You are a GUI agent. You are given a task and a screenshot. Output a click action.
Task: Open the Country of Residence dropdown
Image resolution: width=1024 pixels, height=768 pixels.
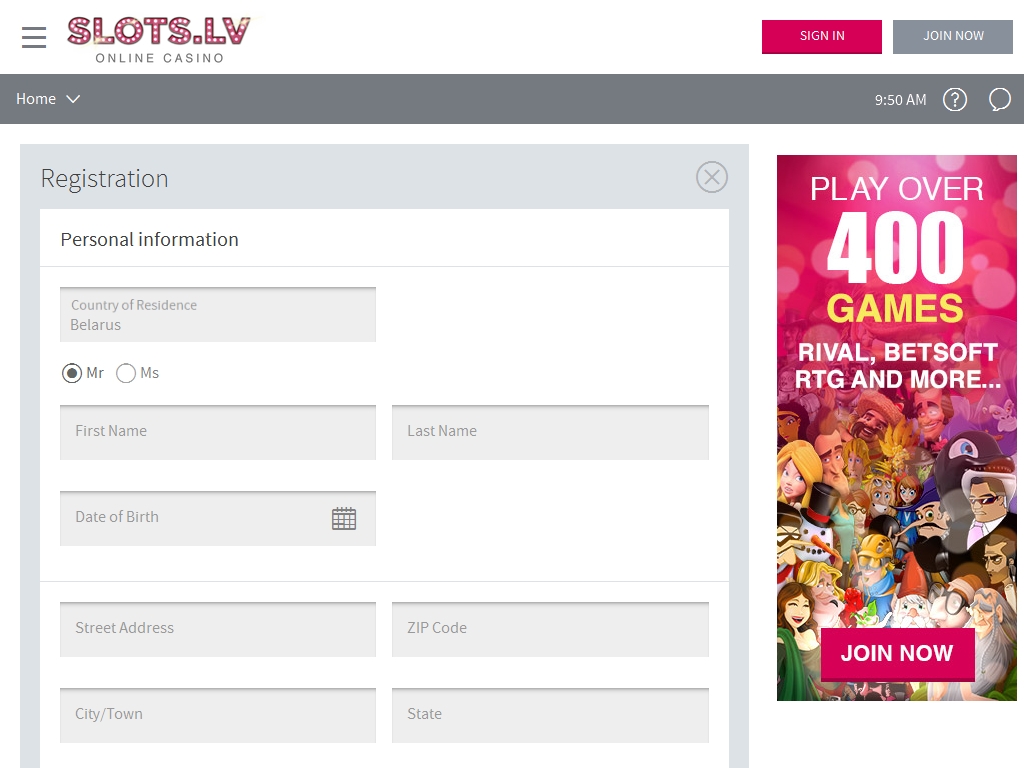217,315
